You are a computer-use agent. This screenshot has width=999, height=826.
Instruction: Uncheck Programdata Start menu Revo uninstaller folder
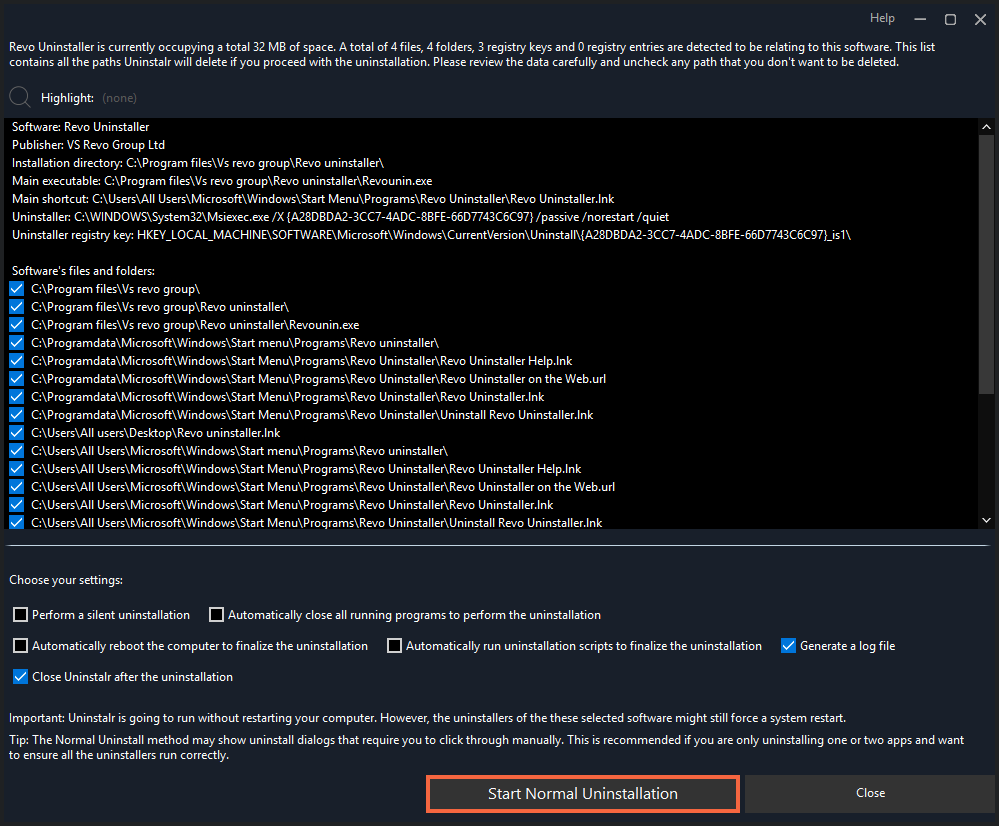[17, 343]
